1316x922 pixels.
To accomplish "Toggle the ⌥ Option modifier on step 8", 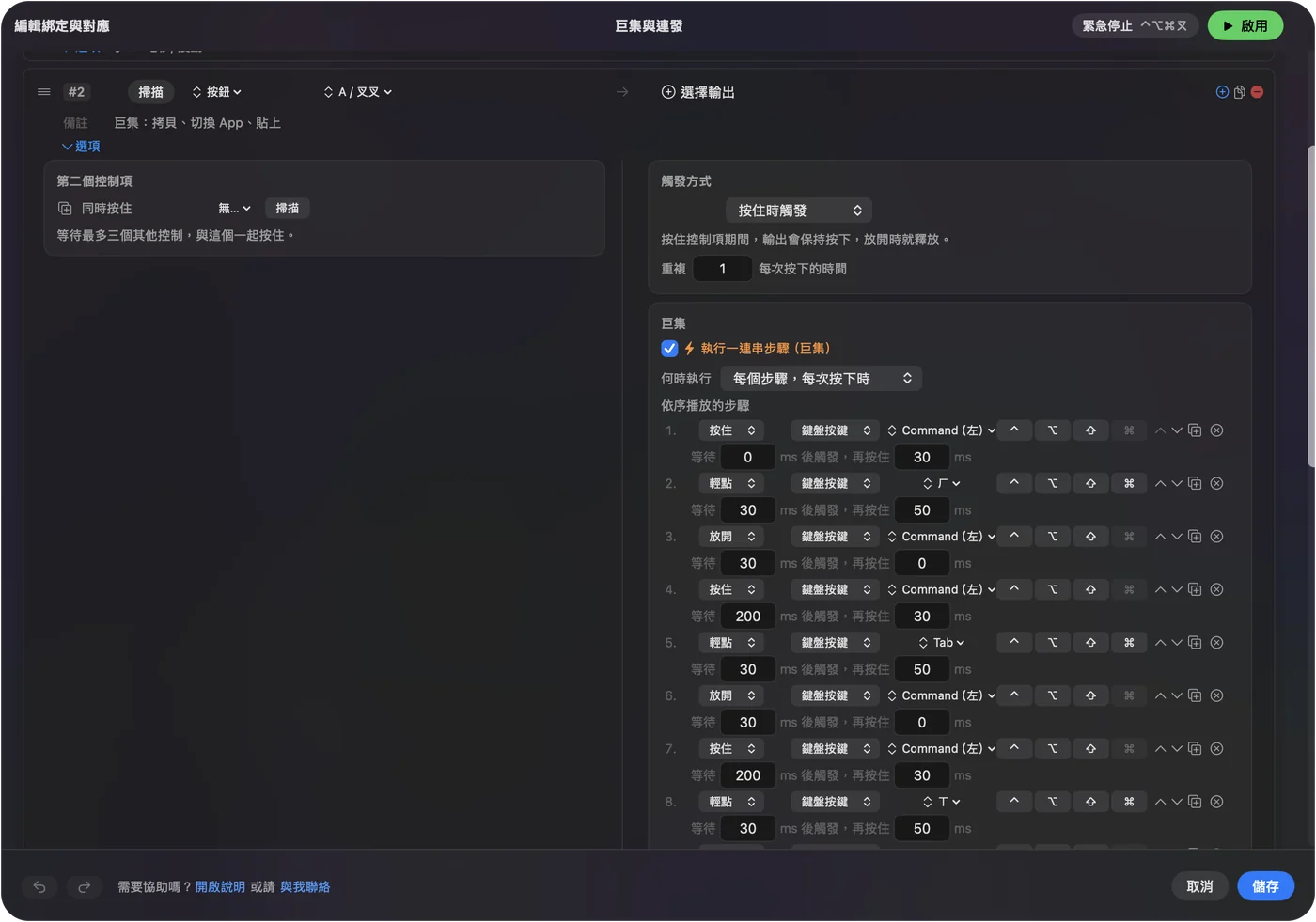I will [1053, 802].
